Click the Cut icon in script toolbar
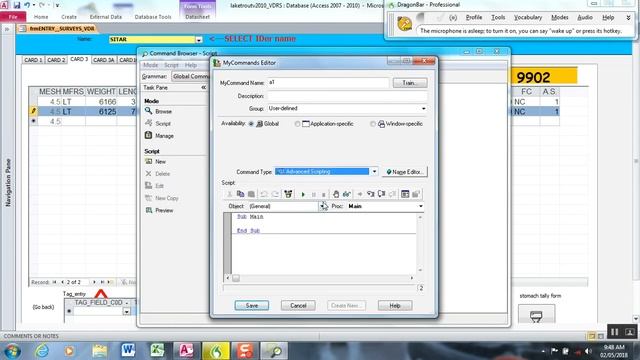 click(x=230, y=194)
